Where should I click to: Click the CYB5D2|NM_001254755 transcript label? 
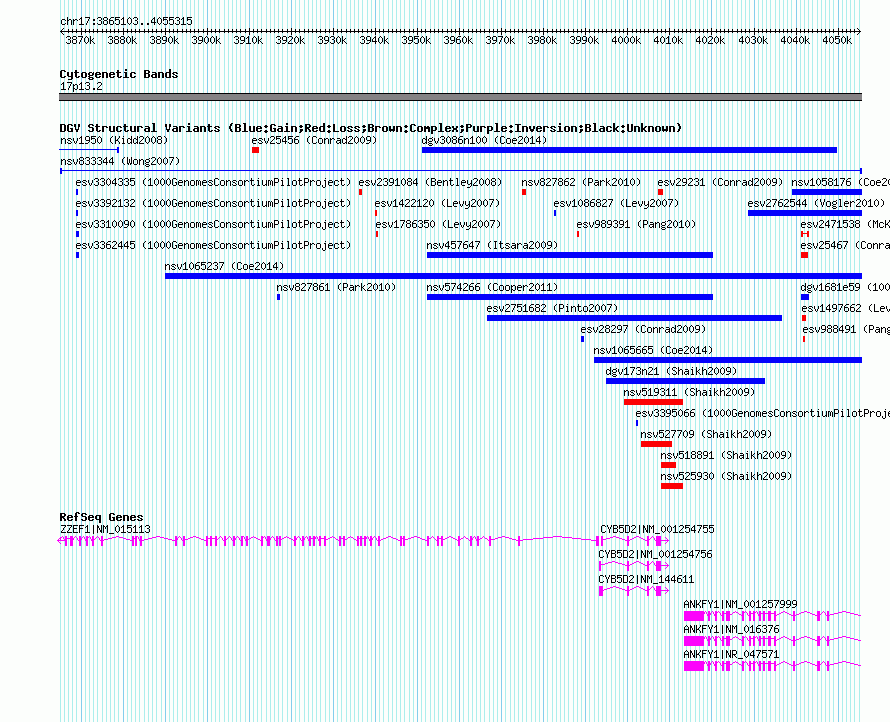point(657,529)
